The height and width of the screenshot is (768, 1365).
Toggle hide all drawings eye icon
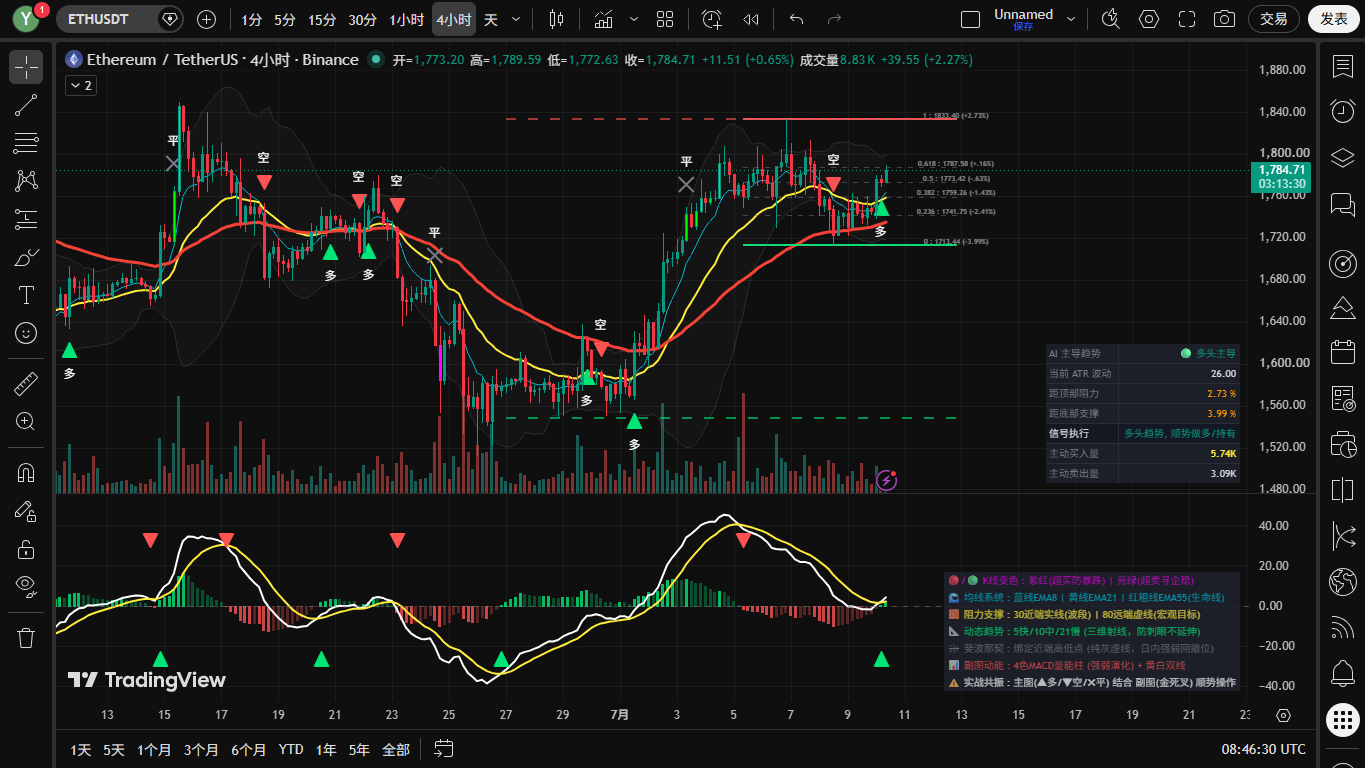(x=26, y=585)
